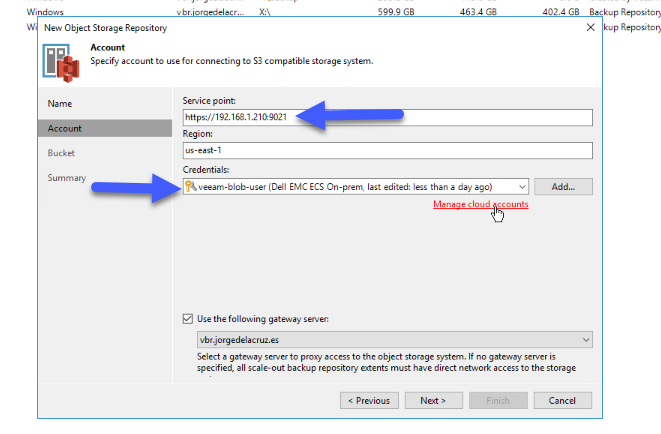Cancel the repository wizard
This screenshot has width=661, height=434.
[x=562, y=400]
